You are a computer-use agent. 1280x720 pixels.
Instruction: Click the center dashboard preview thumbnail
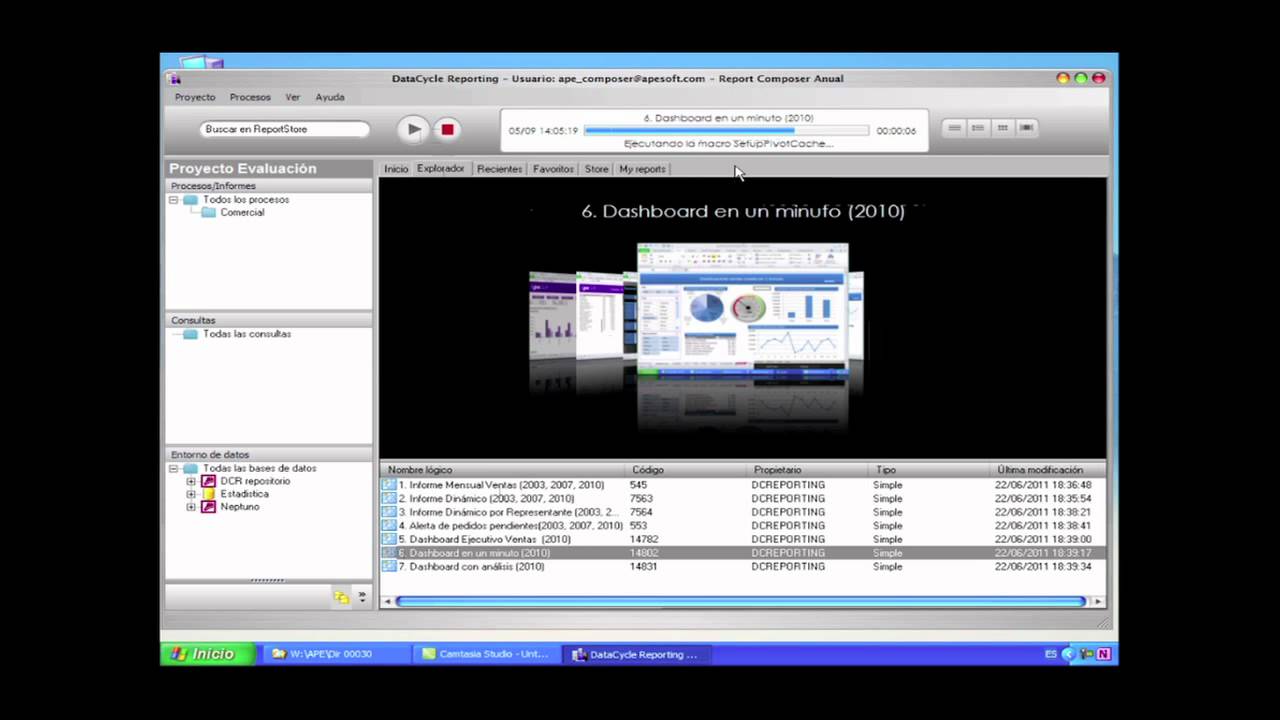point(743,310)
